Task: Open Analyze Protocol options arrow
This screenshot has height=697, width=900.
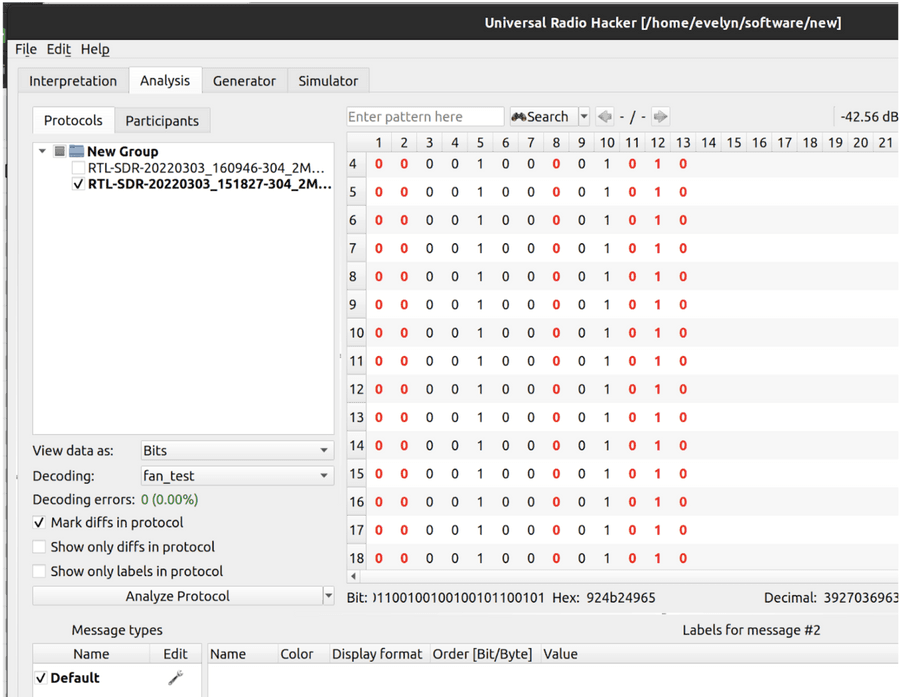Action: (329, 597)
